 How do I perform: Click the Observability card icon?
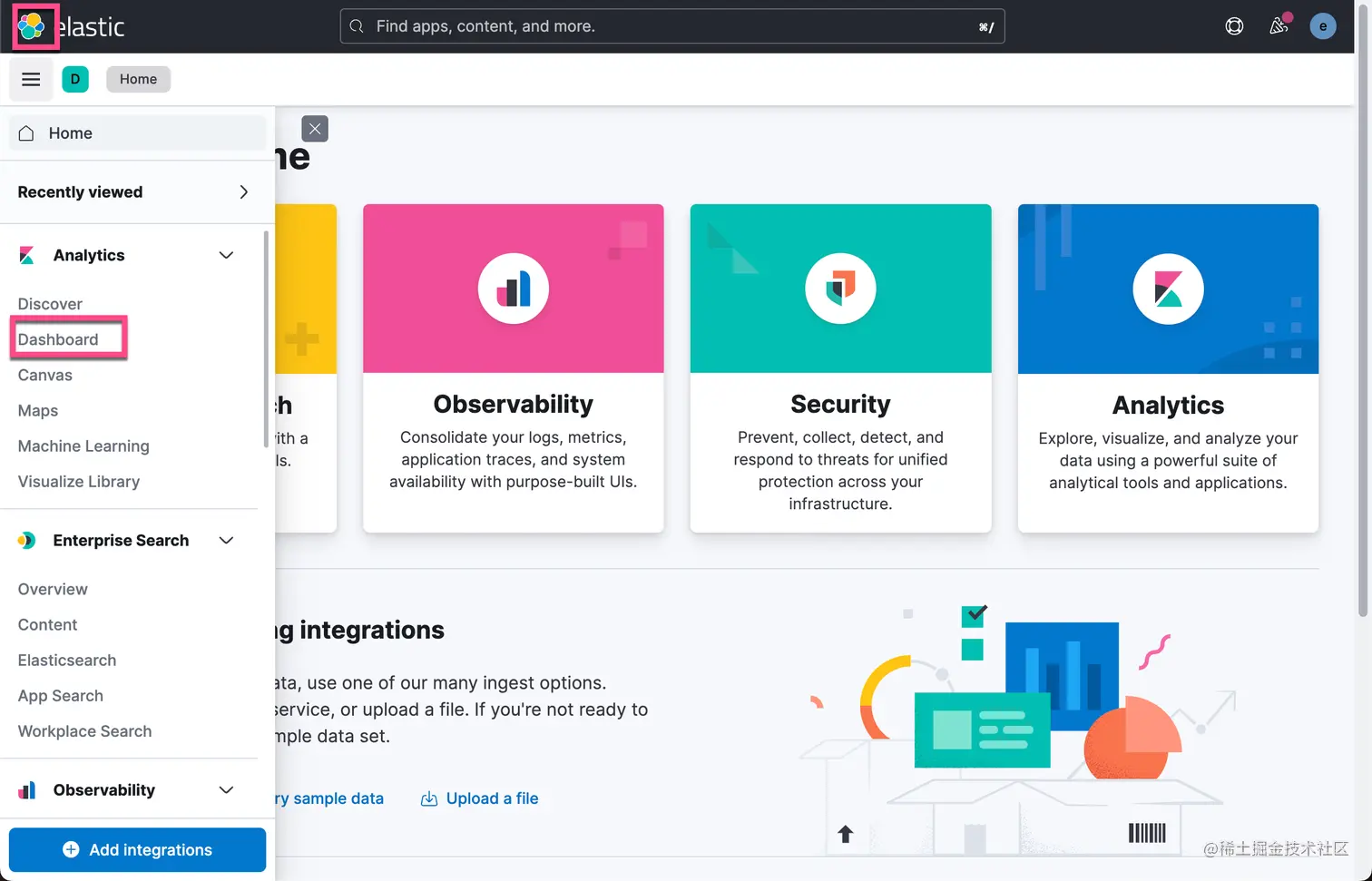tap(514, 289)
